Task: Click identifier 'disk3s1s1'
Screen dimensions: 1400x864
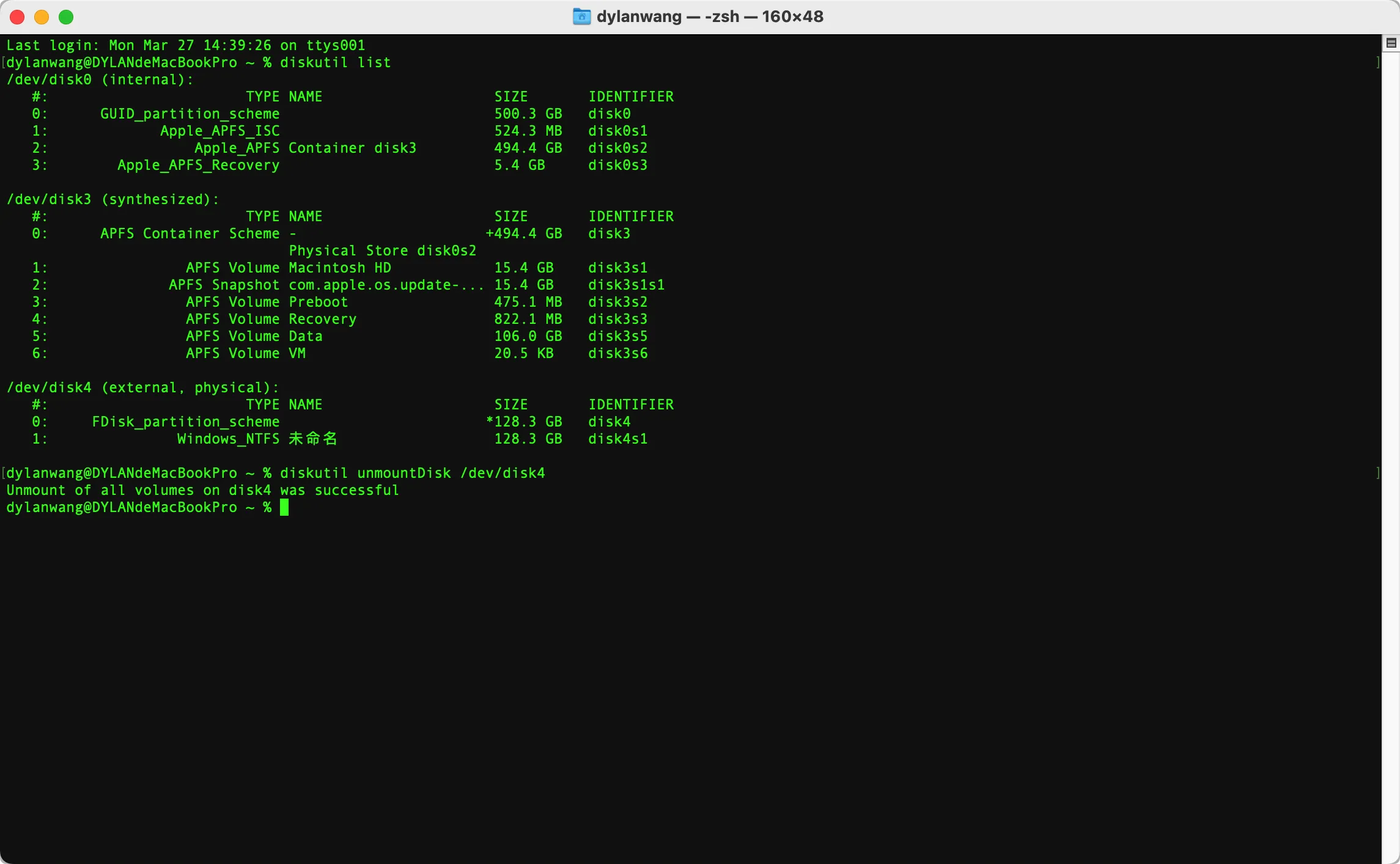Action: (626, 285)
